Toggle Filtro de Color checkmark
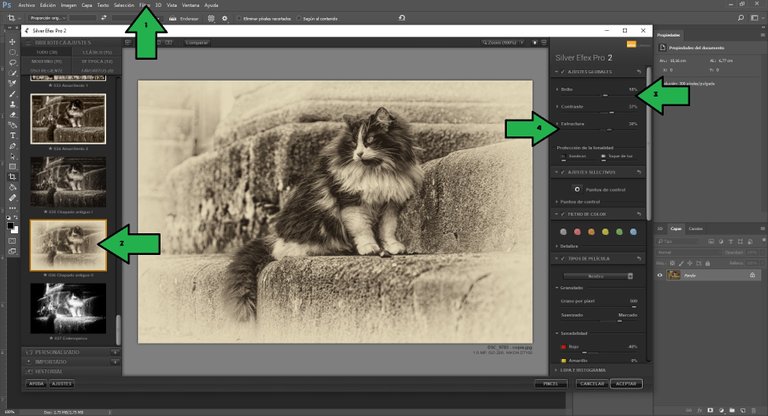This screenshot has width=768, height=416. pyautogui.click(x=563, y=214)
